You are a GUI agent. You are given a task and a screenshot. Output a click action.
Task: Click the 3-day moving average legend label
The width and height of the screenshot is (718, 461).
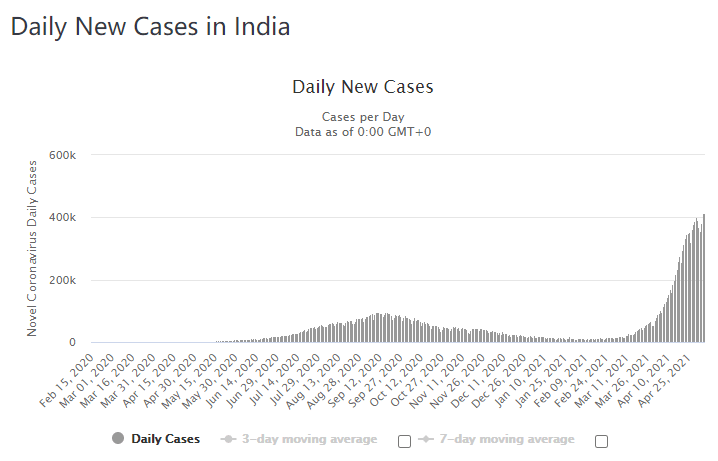click(310, 439)
